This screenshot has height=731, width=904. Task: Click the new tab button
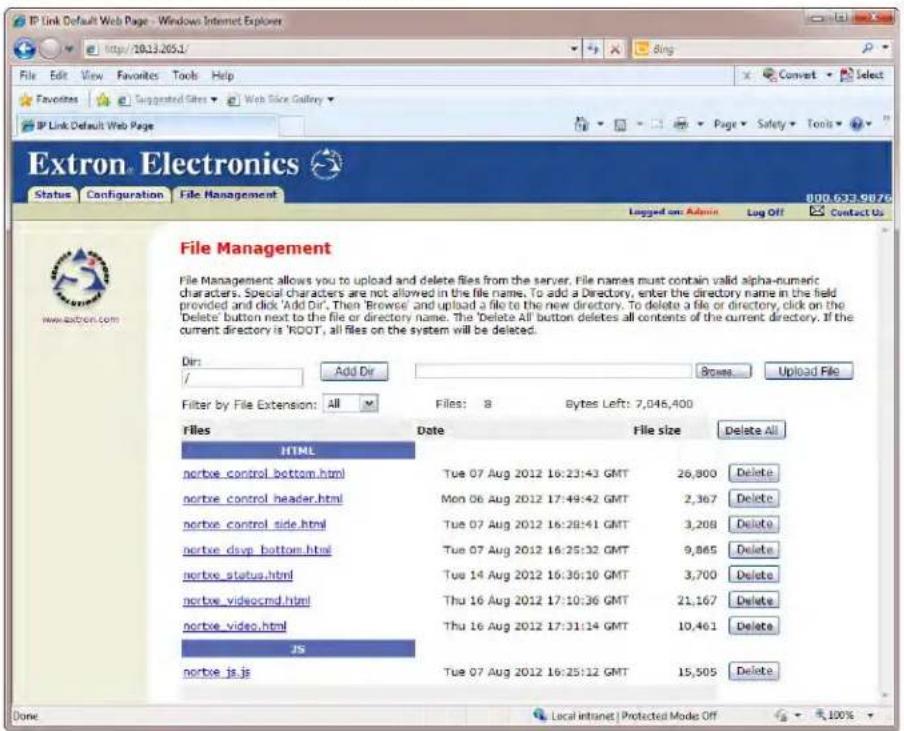291,126
